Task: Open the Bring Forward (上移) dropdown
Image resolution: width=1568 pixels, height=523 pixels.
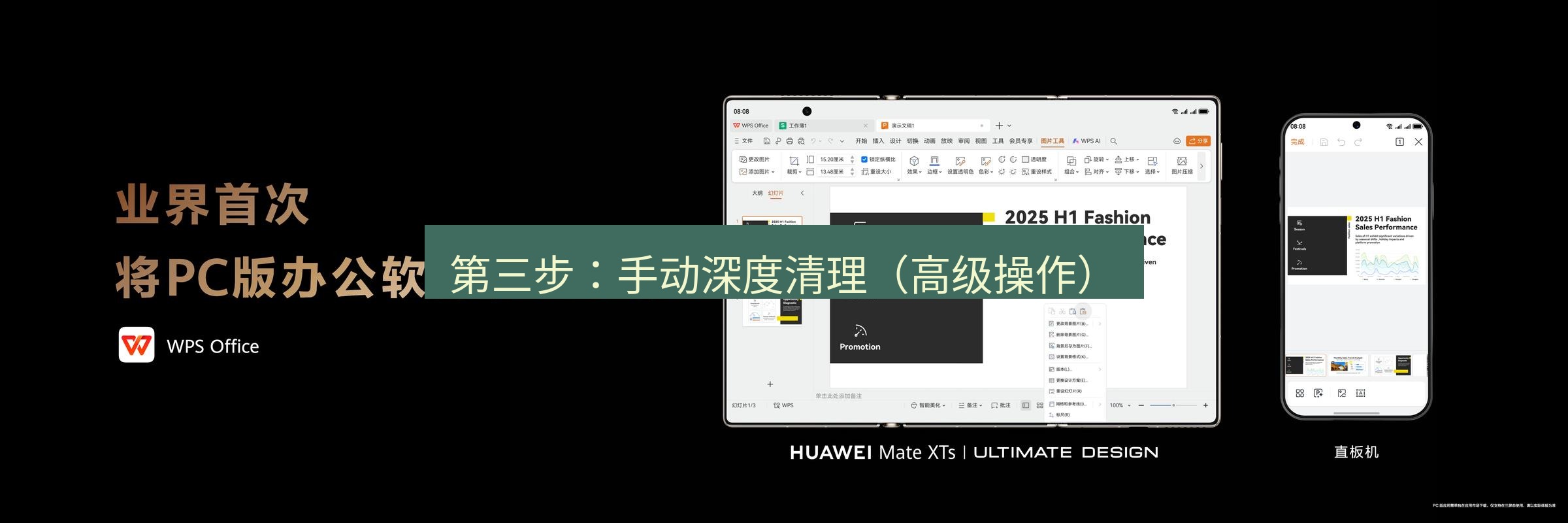Action: [1127, 160]
